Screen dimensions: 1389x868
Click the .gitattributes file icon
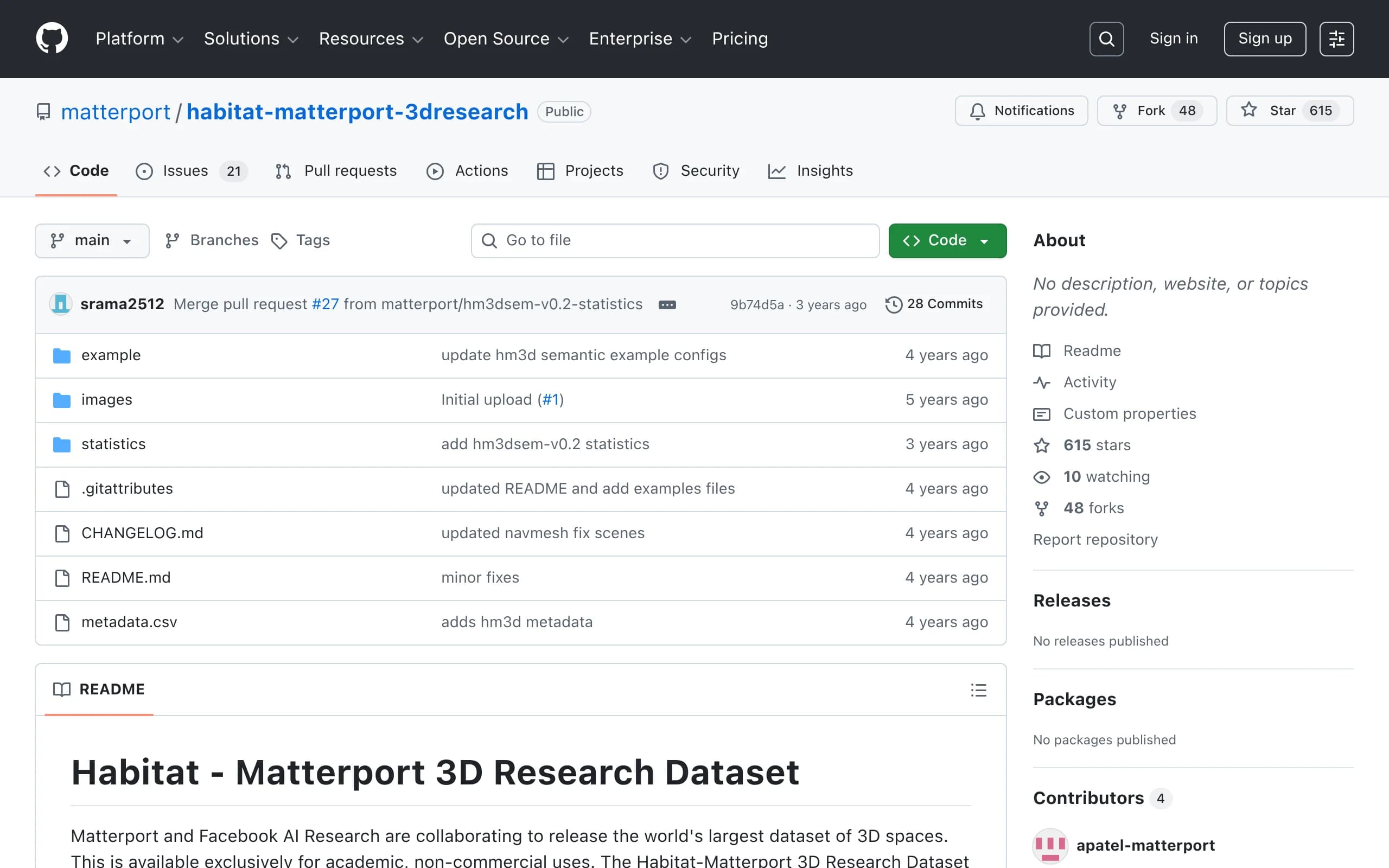coord(62,489)
